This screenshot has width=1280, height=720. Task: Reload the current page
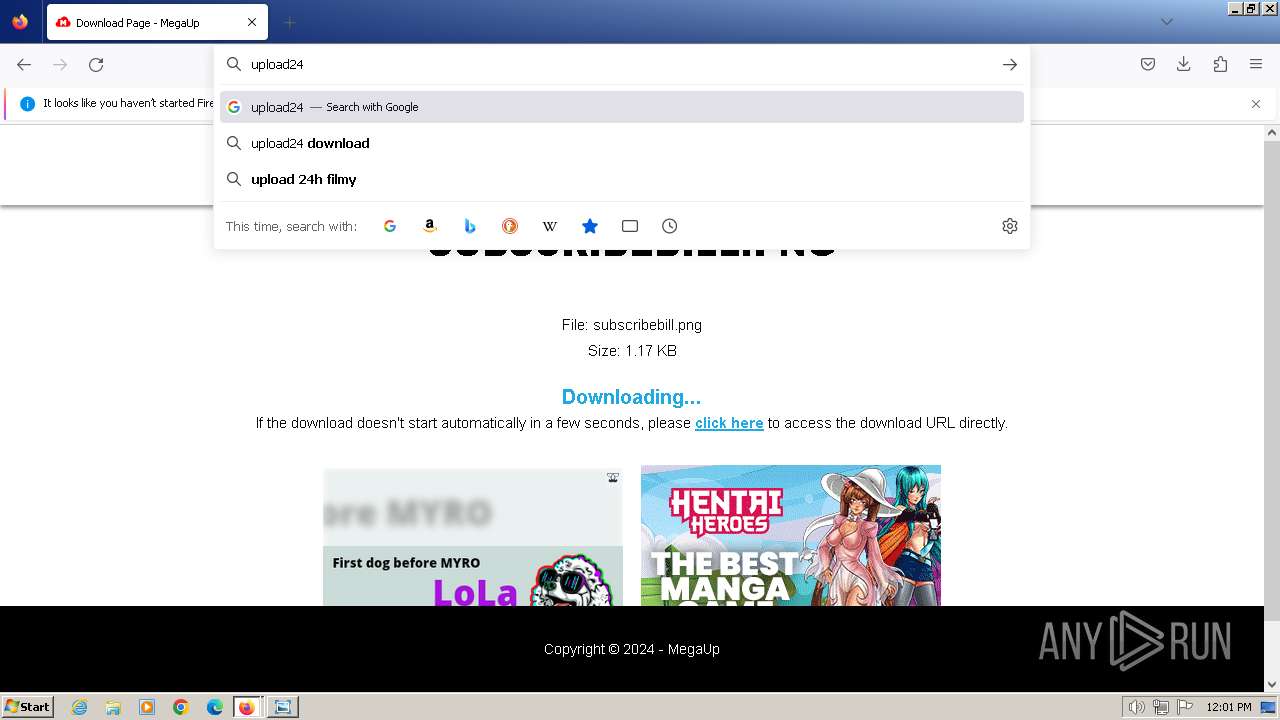[x=96, y=64]
